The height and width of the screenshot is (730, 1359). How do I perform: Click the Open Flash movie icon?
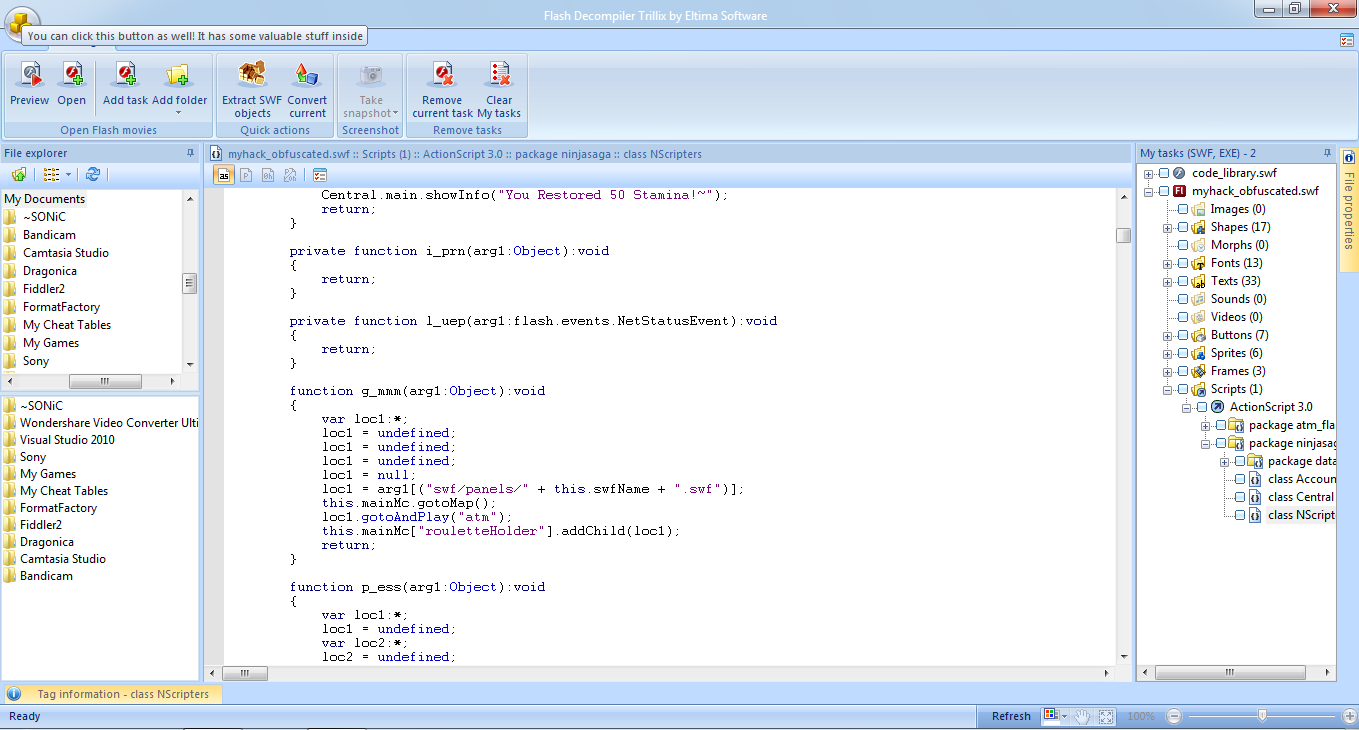tap(72, 74)
